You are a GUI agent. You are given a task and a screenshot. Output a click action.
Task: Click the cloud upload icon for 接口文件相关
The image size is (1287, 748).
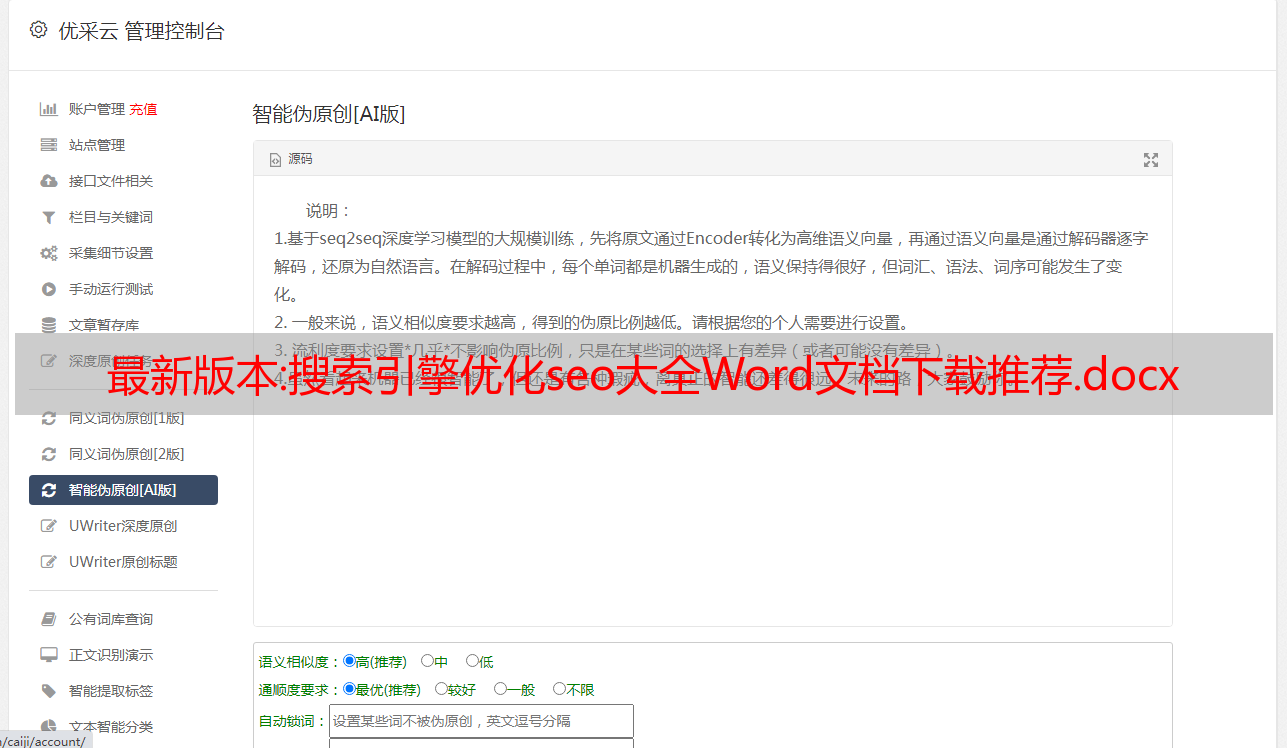click(x=48, y=181)
